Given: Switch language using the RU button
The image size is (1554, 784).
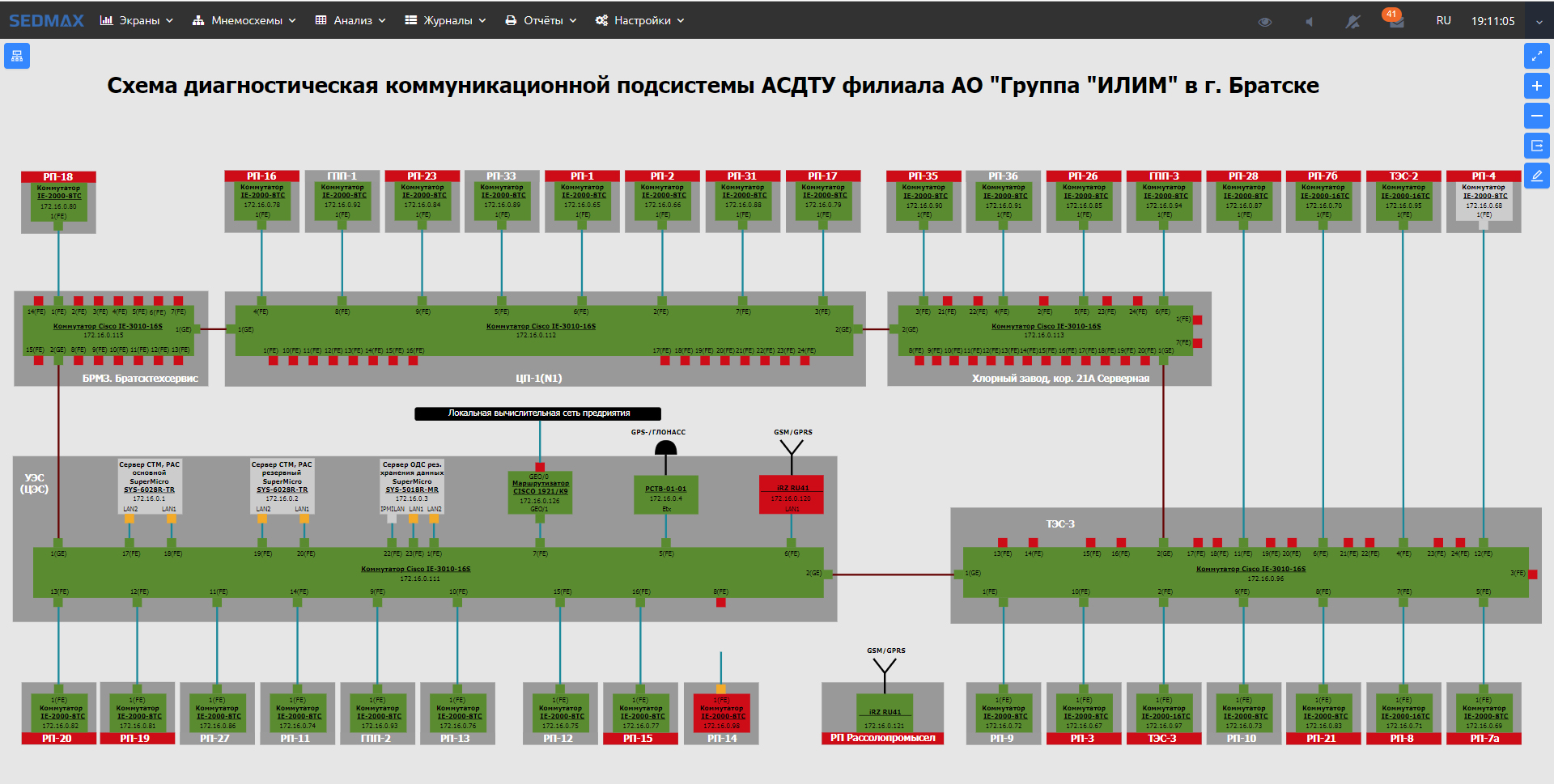Looking at the screenshot, I should [1443, 20].
